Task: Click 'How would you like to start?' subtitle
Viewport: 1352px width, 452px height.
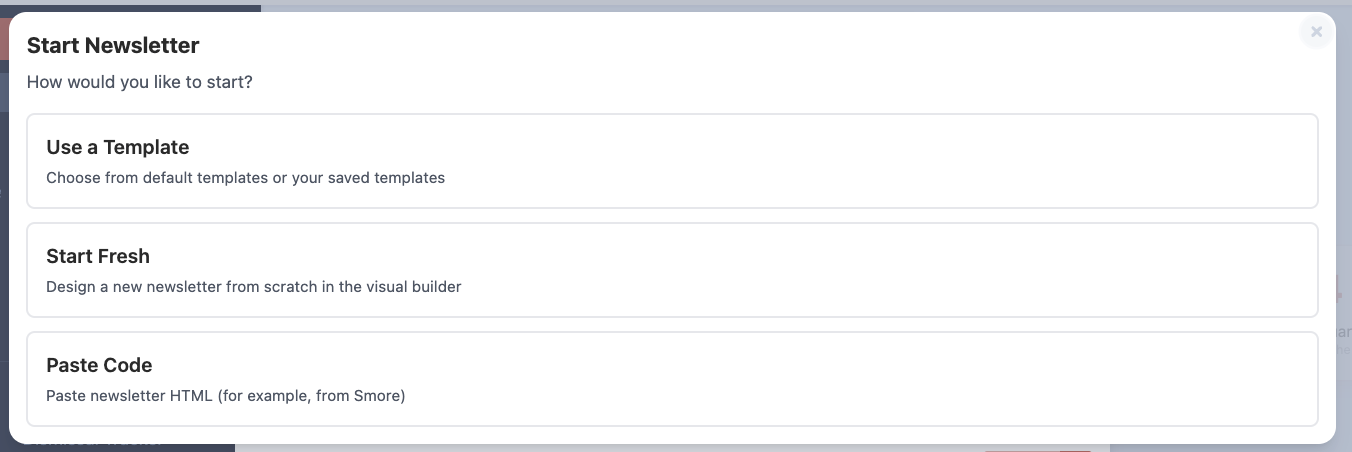Action: 140,82
